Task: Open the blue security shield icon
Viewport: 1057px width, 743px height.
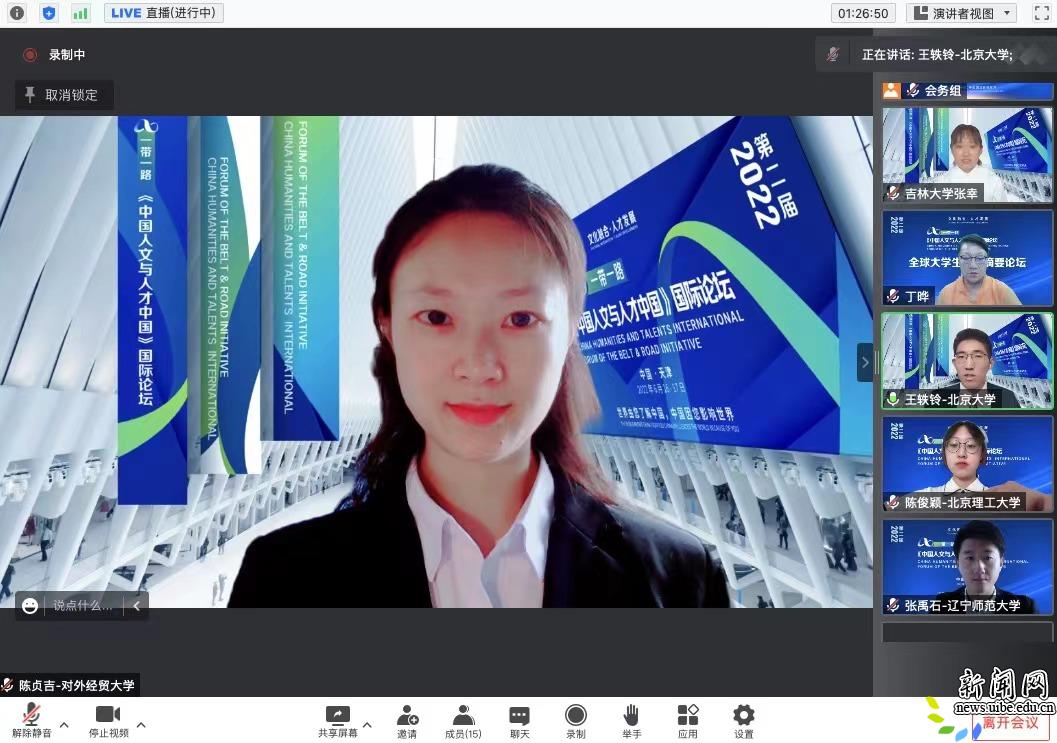Action: [x=48, y=13]
